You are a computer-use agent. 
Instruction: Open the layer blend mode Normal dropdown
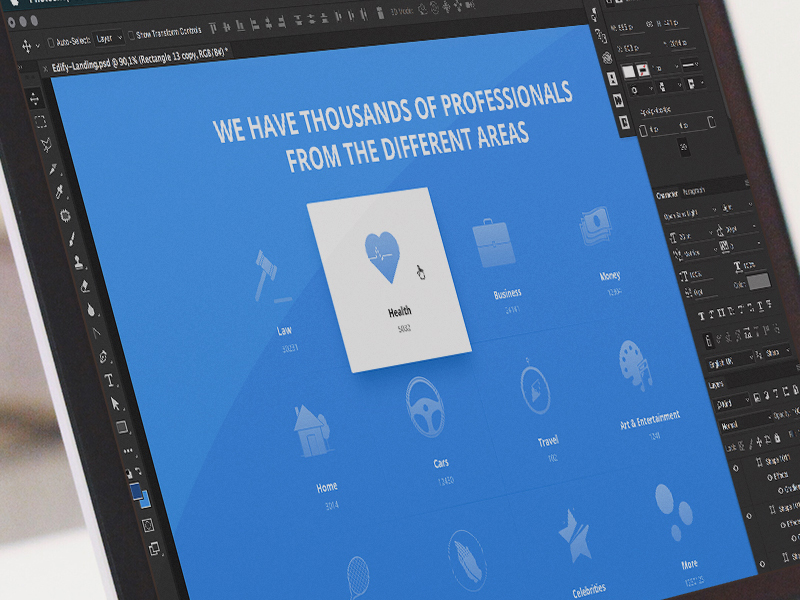[x=744, y=422]
